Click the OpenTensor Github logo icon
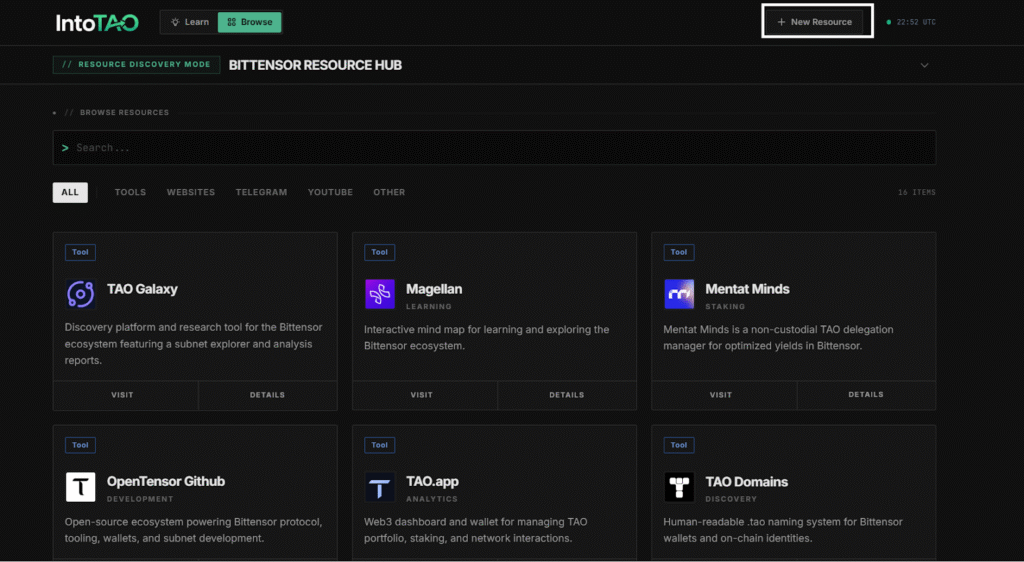Viewport: 1024px width, 562px height. (80, 487)
